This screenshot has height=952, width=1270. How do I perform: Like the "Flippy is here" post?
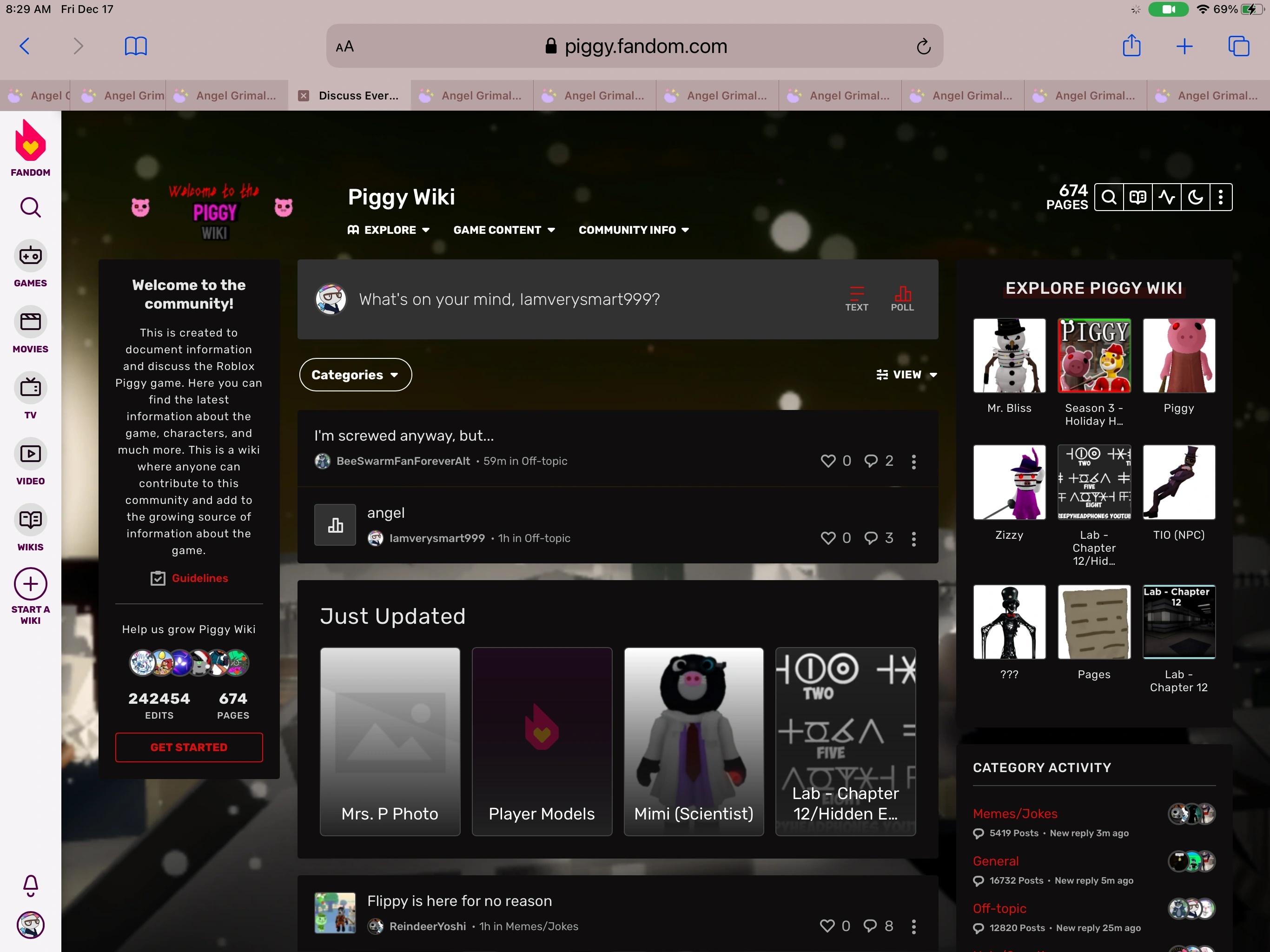827,926
